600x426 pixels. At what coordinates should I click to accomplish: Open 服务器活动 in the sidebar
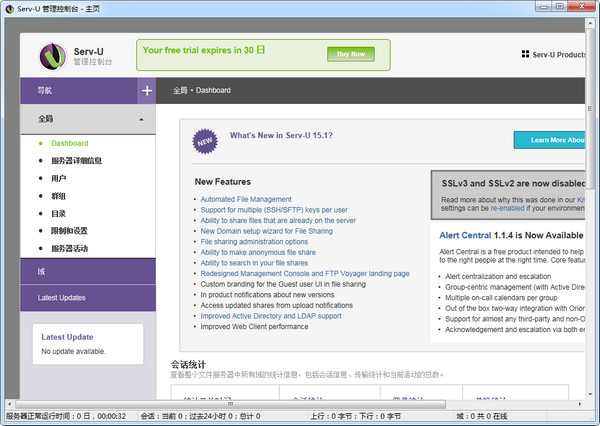pos(69,248)
